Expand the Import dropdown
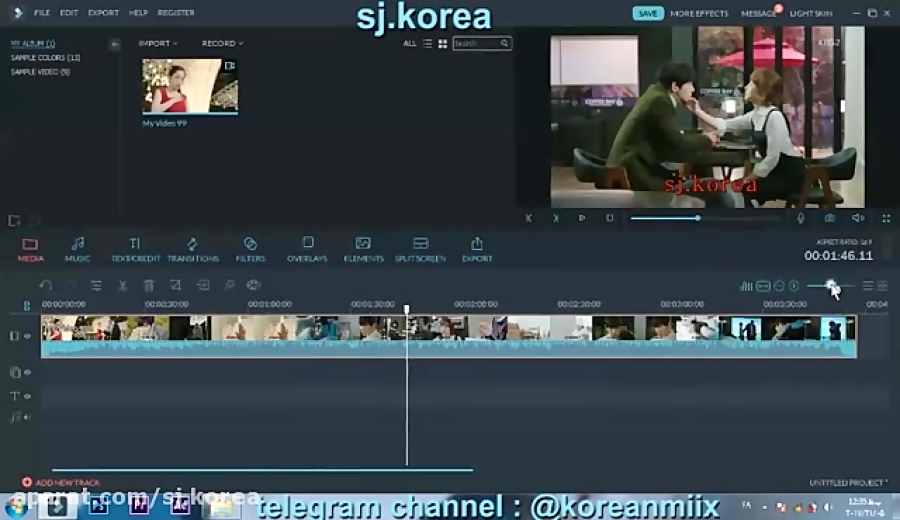 pos(158,44)
